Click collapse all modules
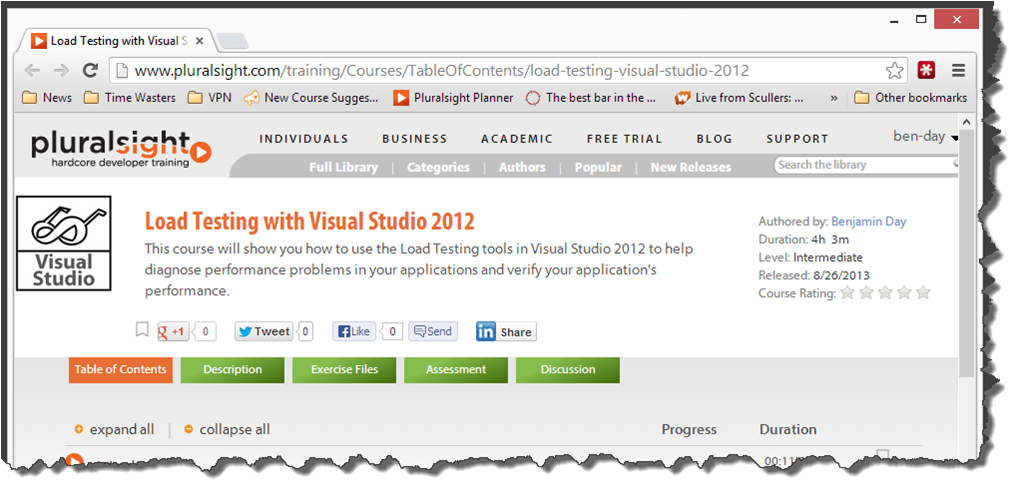The height and width of the screenshot is (480, 1009). pos(227,429)
